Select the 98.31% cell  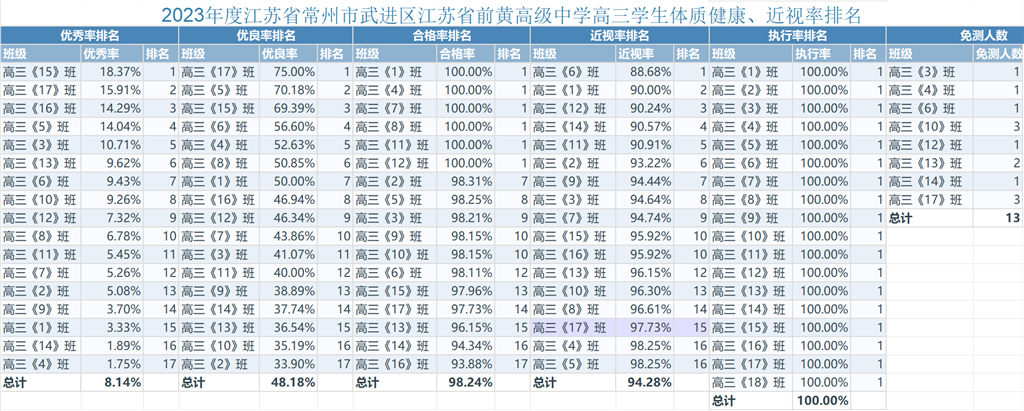click(466, 182)
